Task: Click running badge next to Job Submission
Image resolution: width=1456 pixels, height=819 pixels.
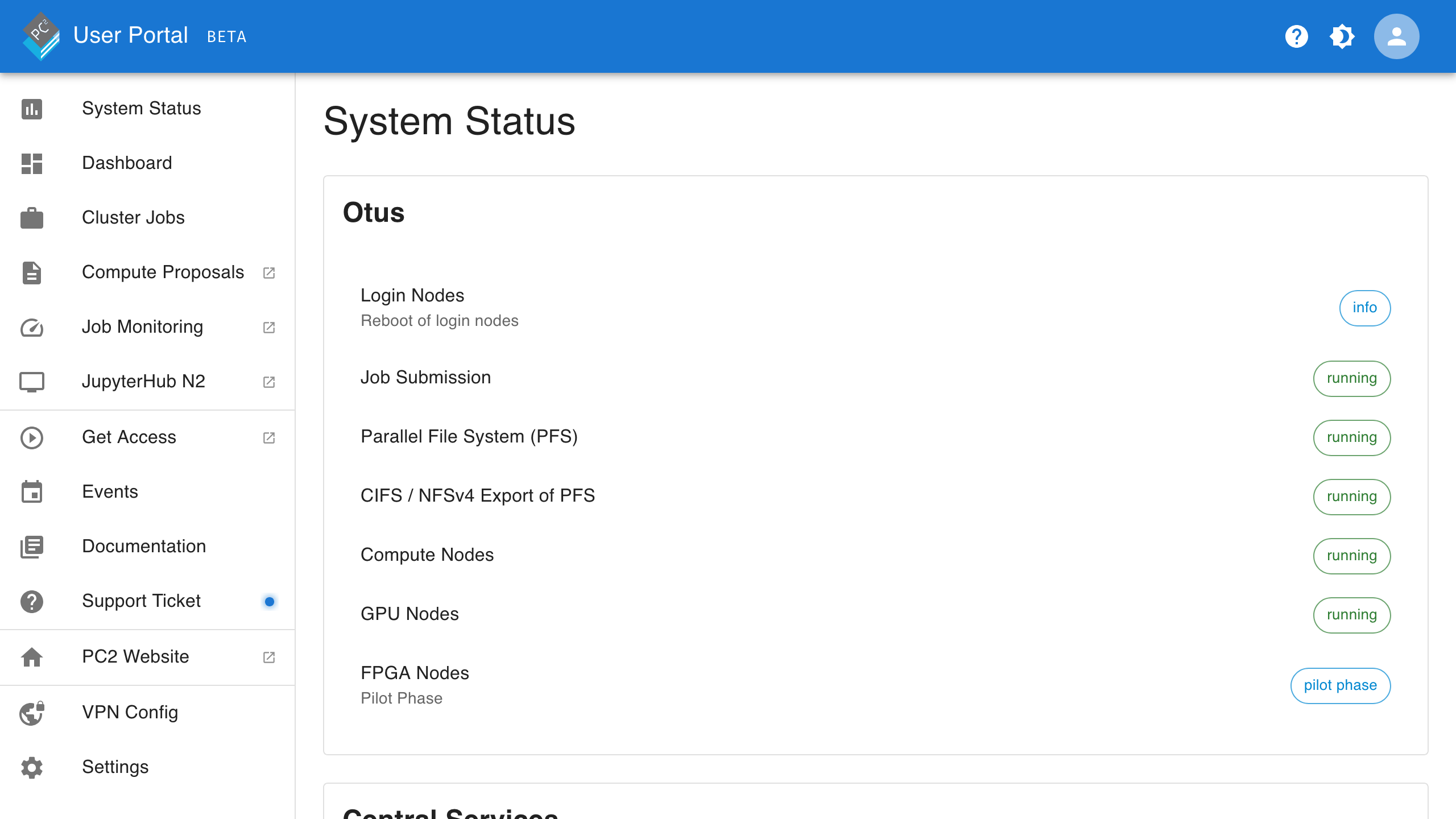Action: [1351, 378]
